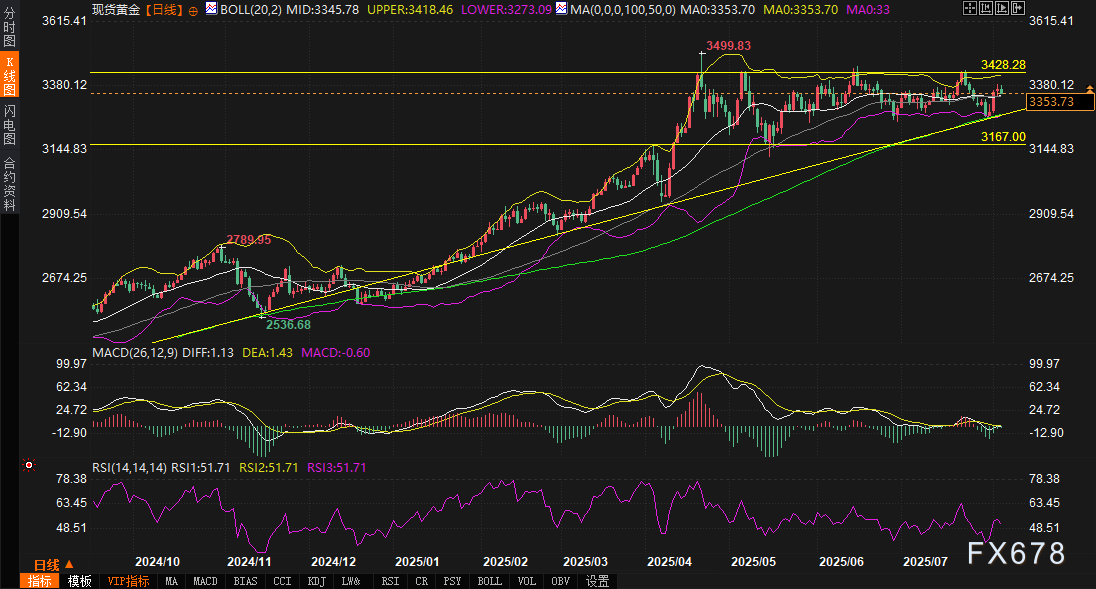Image resolution: width=1096 pixels, height=589 pixels.
Task: Toggle the RSI indicator button
Action: (x=390, y=581)
